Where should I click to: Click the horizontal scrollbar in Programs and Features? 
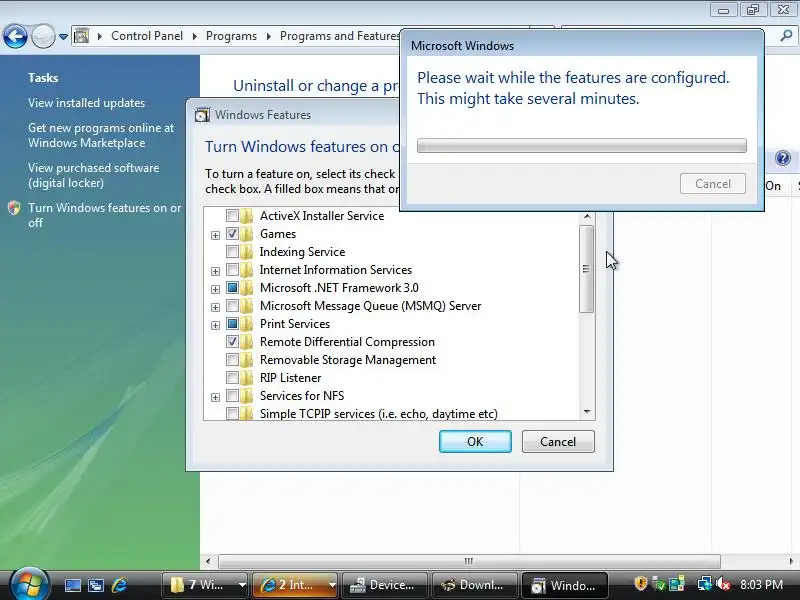click(469, 561)
